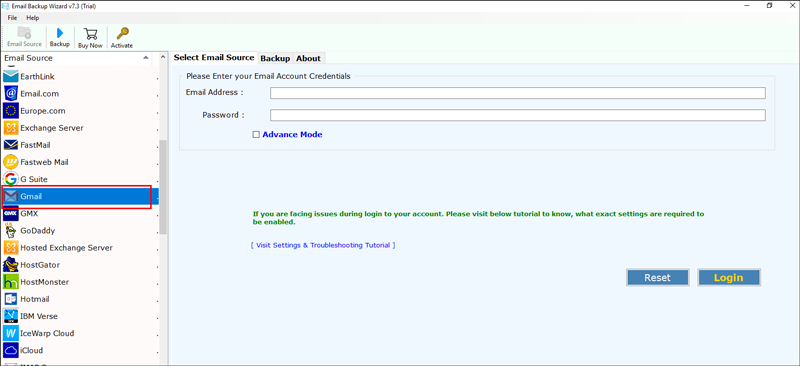800x366 pixels.
Task: Select the EarthLink icon in source list
Action: tap(11, 77)
